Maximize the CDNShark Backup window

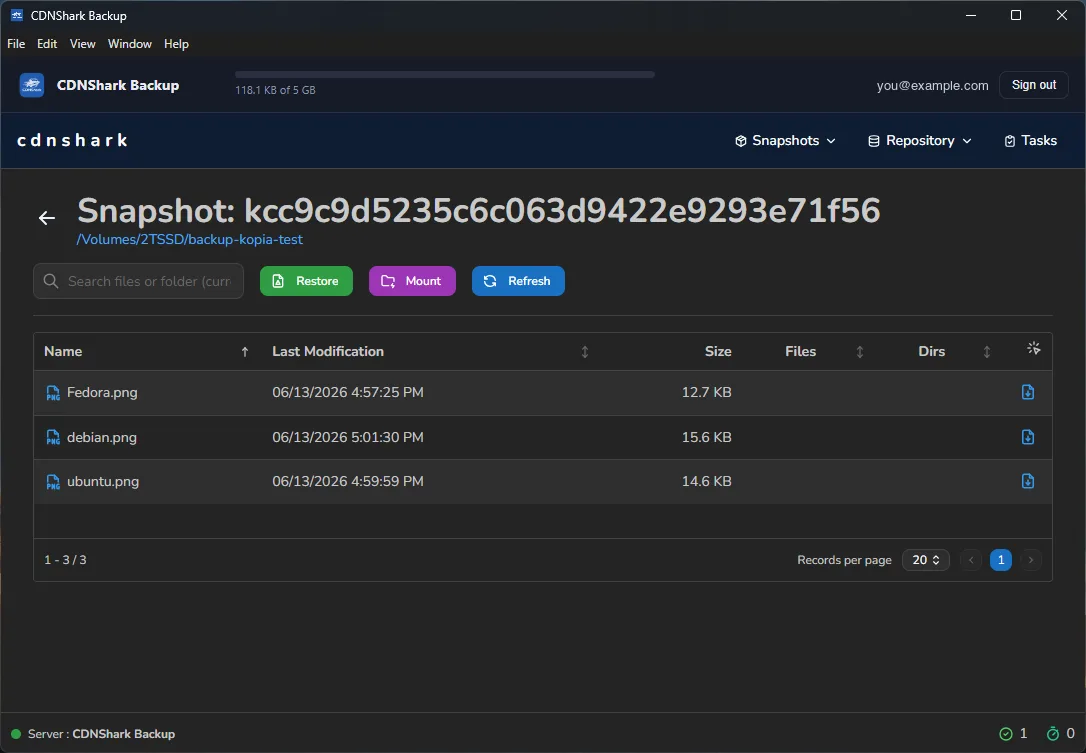tap(1016, 15)
